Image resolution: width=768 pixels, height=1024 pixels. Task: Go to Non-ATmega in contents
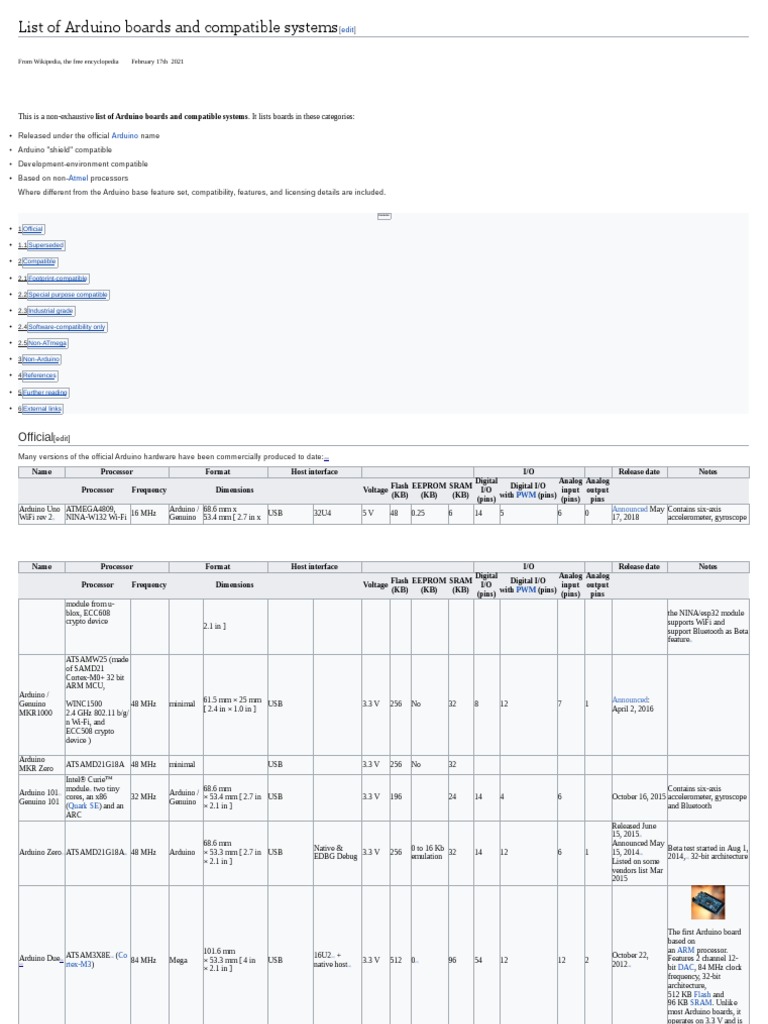point(47,344)
